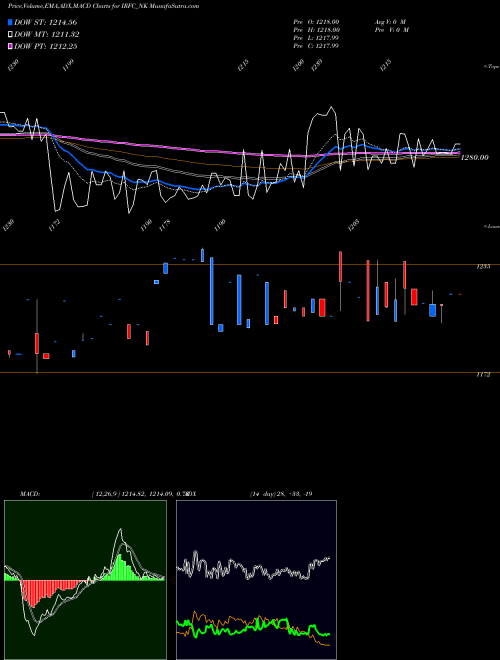Select the 'DOW PT: 1212.25' label
Viewport: 500px width, 660px height.
click(45, 47)
